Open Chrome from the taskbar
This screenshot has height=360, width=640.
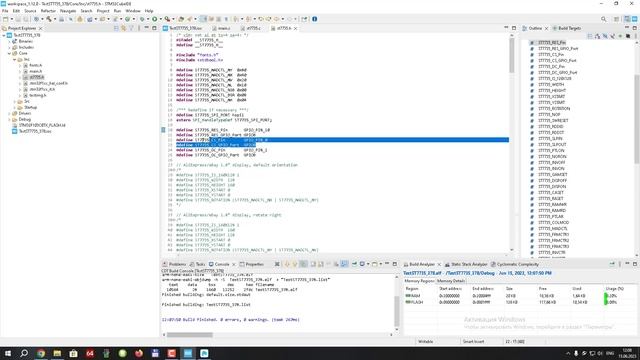[x=41, y=353]
